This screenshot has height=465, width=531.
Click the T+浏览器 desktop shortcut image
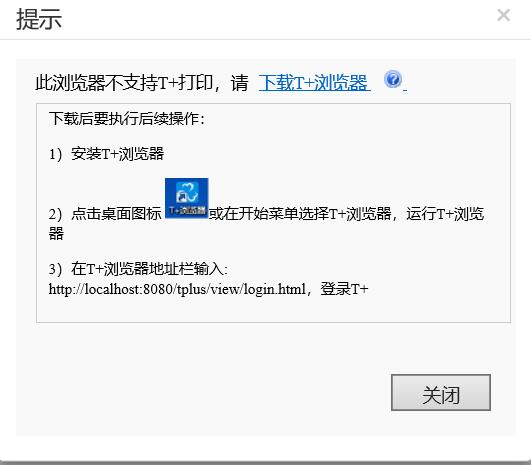187,198
